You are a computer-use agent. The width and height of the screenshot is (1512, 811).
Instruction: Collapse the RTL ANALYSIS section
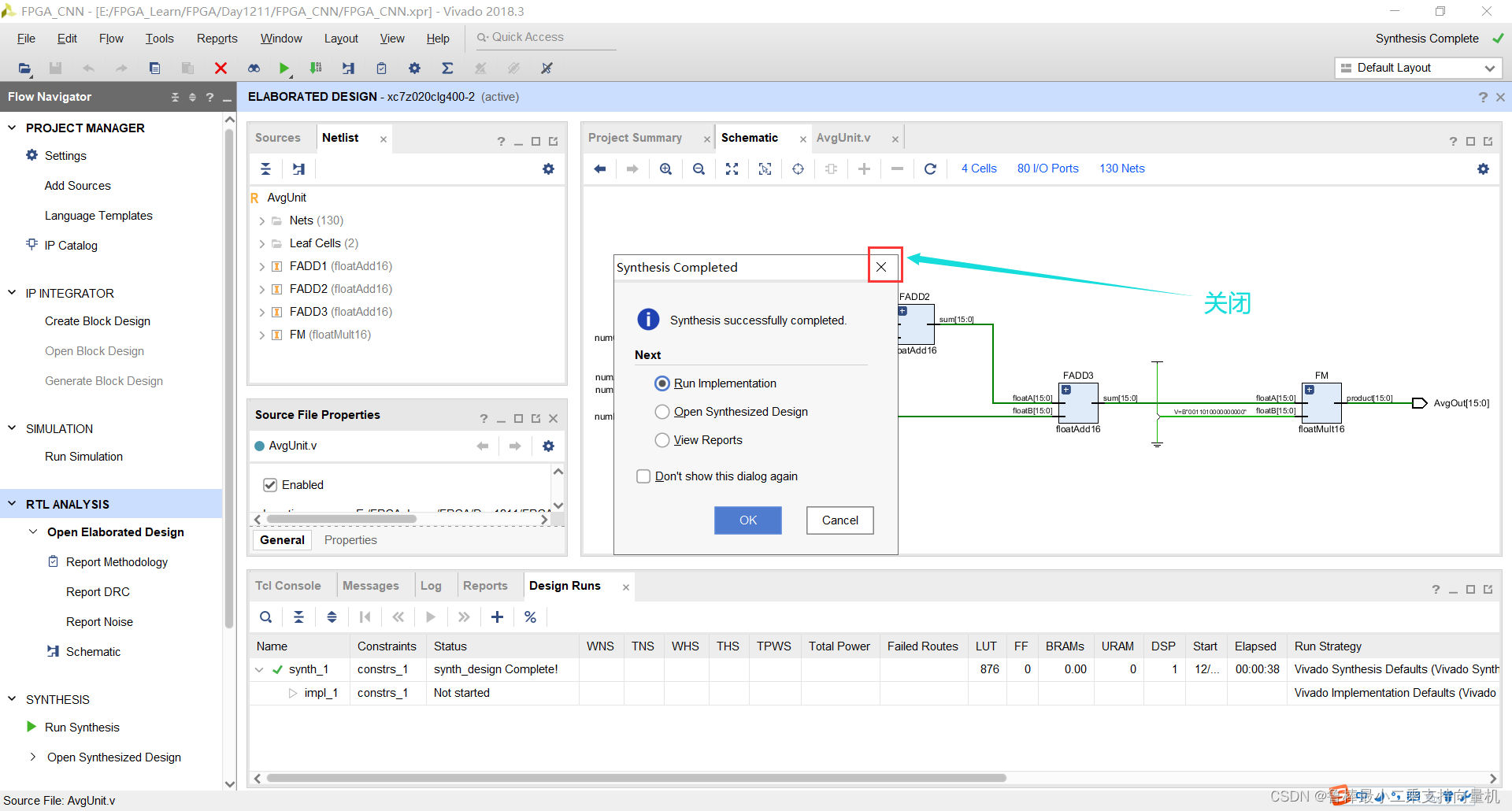12,504
